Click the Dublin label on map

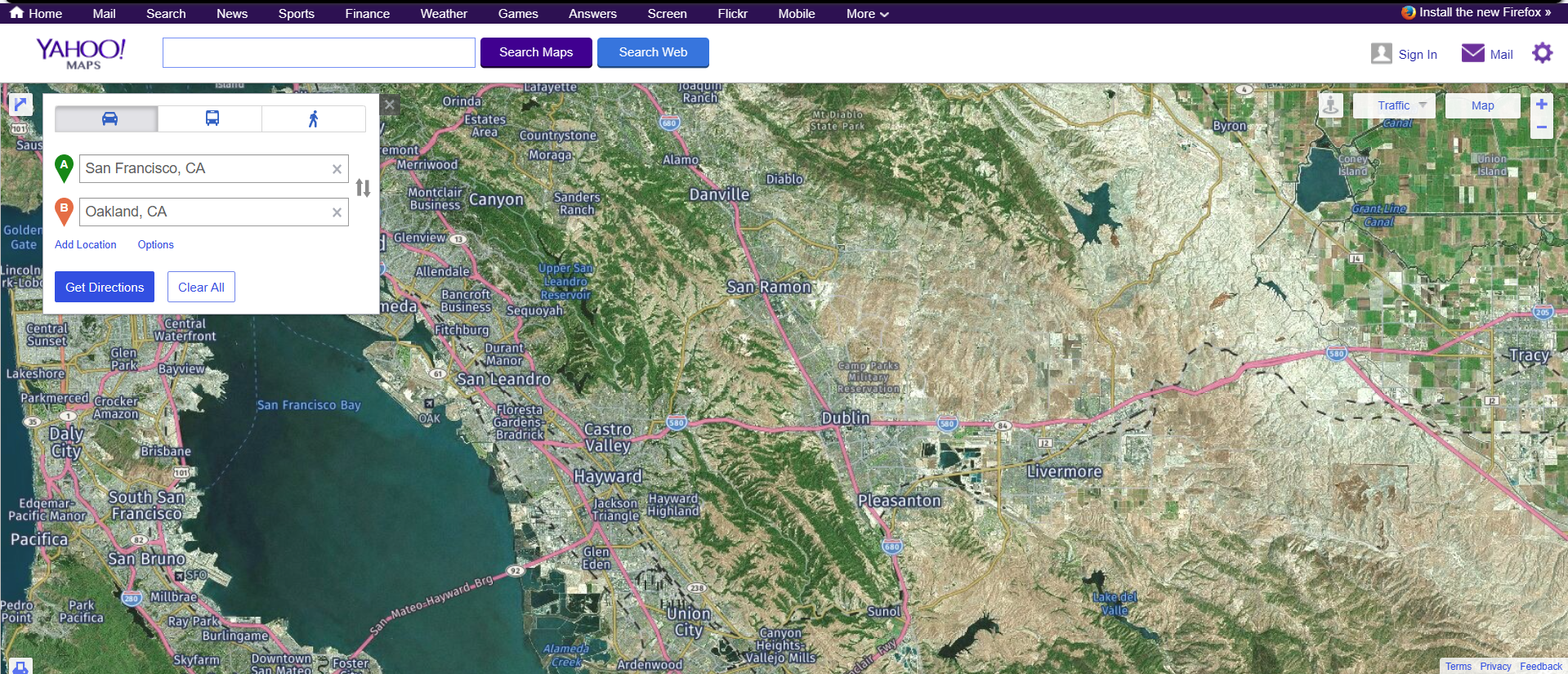pyautogui.click(x=845, y=417)
